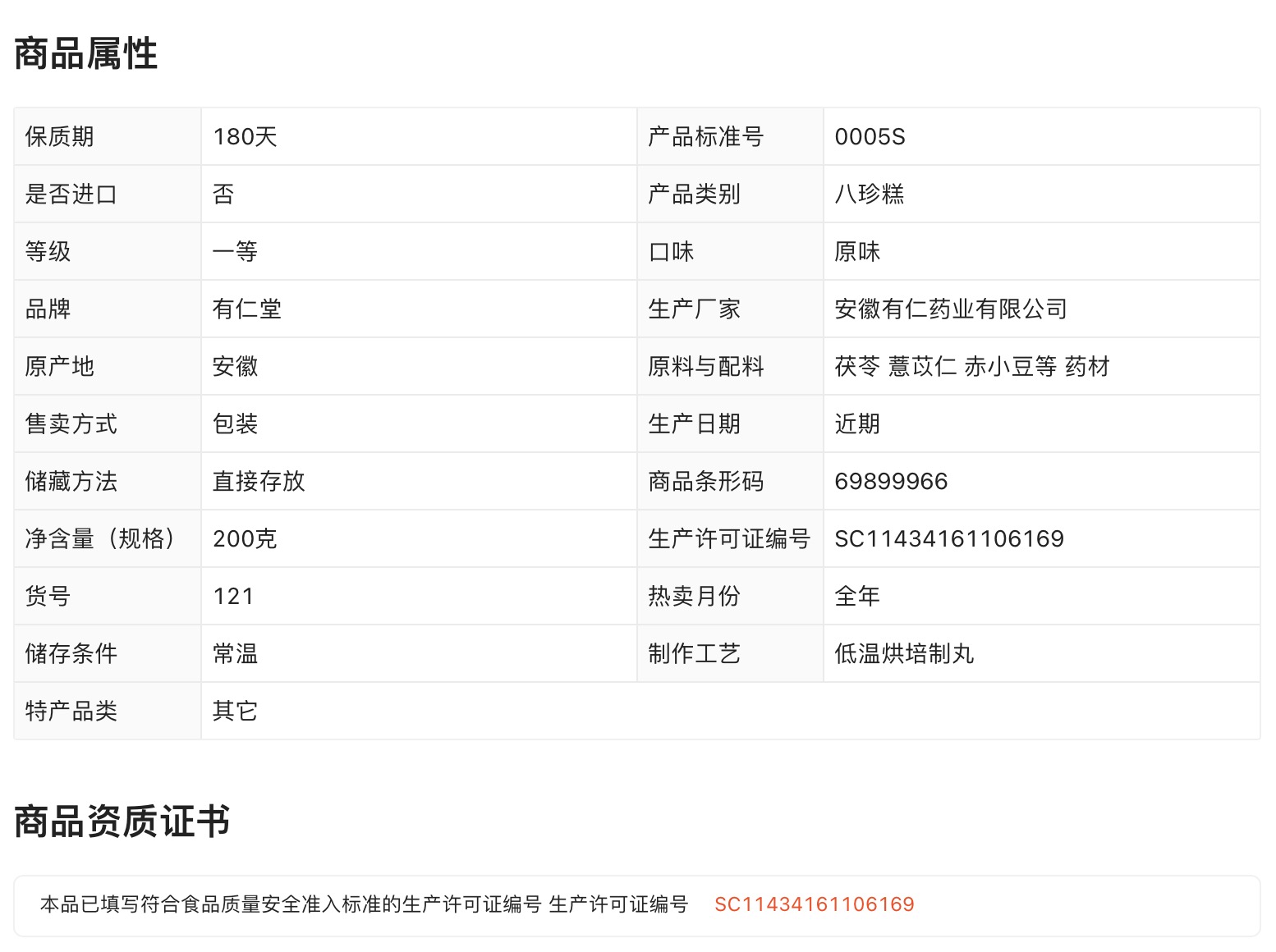Select the 低温烘培制丸 process value
This screenshot has height=952, width=1276.
[904, 653]
